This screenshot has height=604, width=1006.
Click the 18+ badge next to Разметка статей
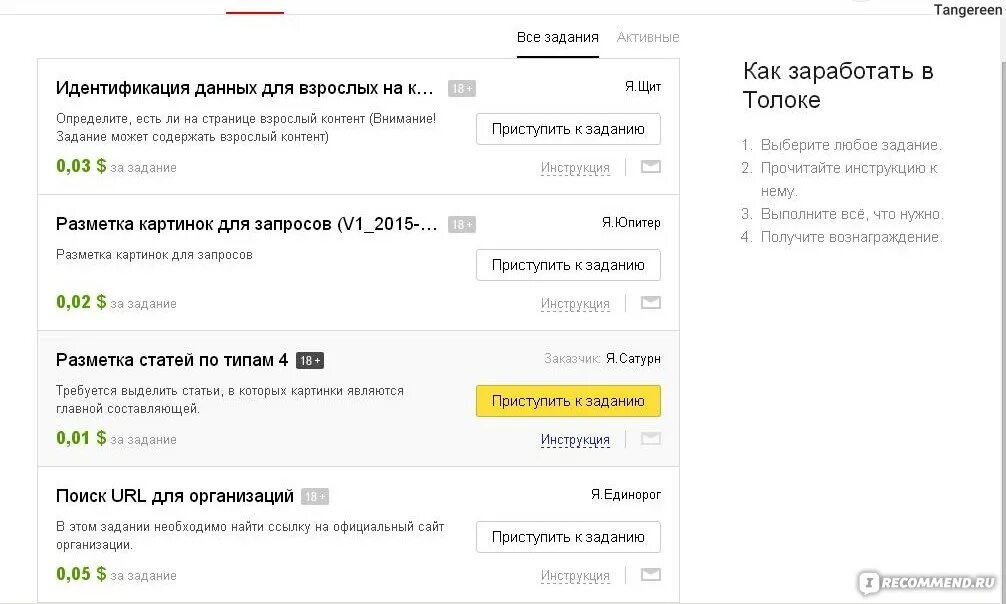click(310, 361)
